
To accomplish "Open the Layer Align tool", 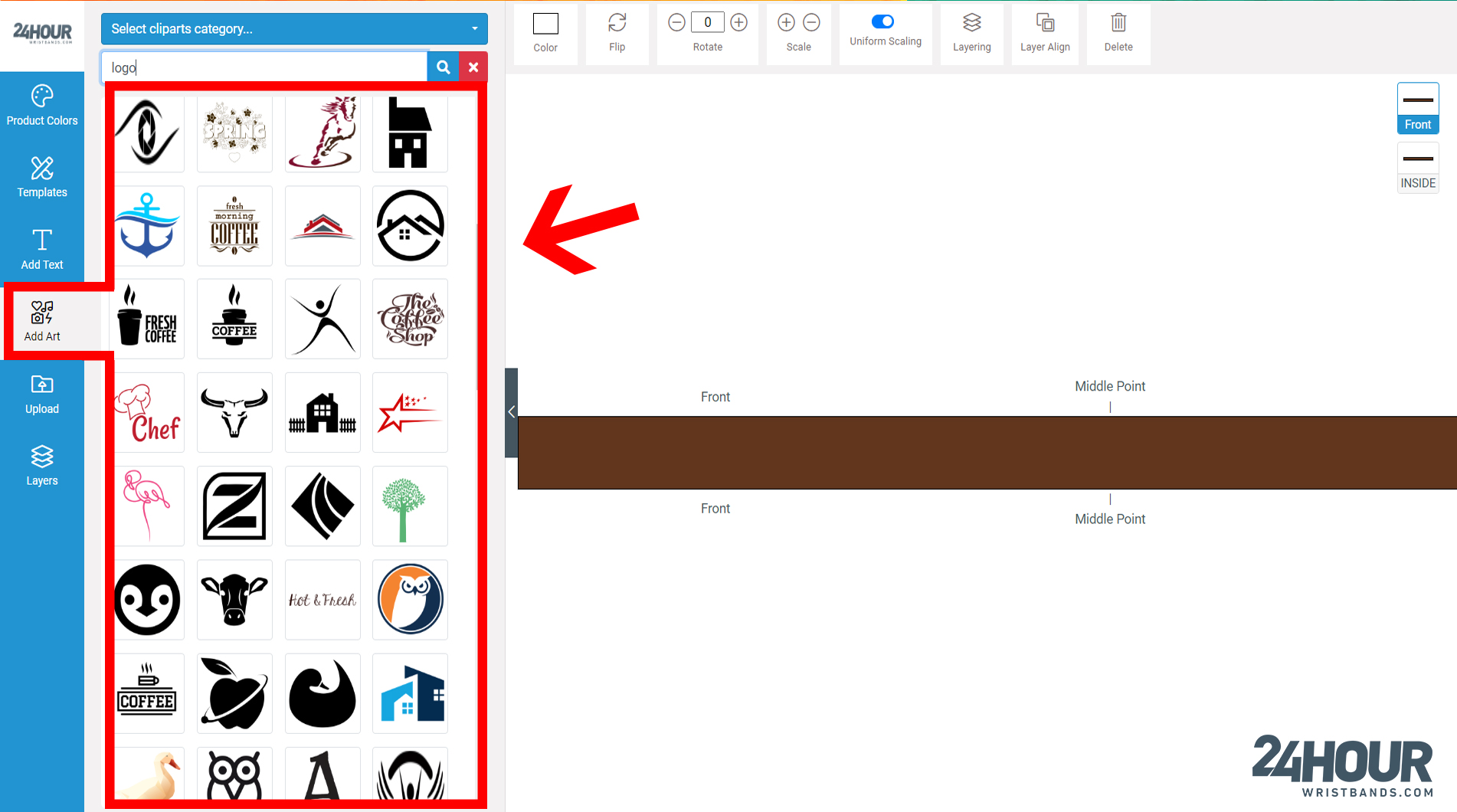I will 1045,33.
